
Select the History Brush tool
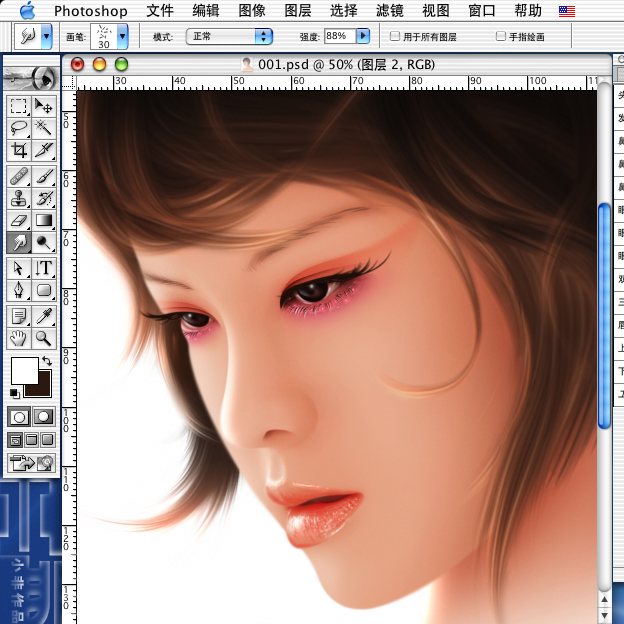pos(43,198)
